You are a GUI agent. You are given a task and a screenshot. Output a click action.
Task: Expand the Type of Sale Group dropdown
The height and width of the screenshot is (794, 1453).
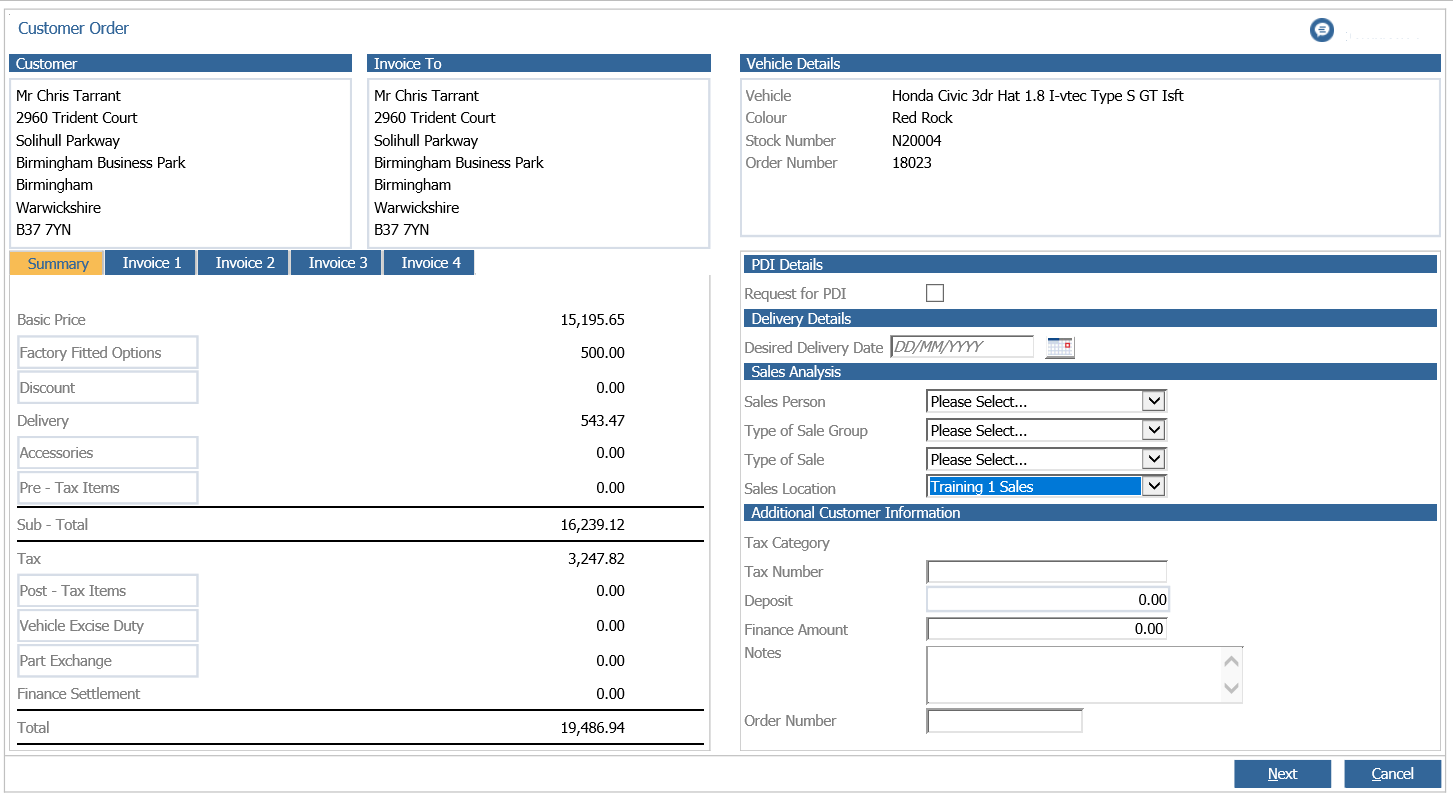coord(1046,430)
